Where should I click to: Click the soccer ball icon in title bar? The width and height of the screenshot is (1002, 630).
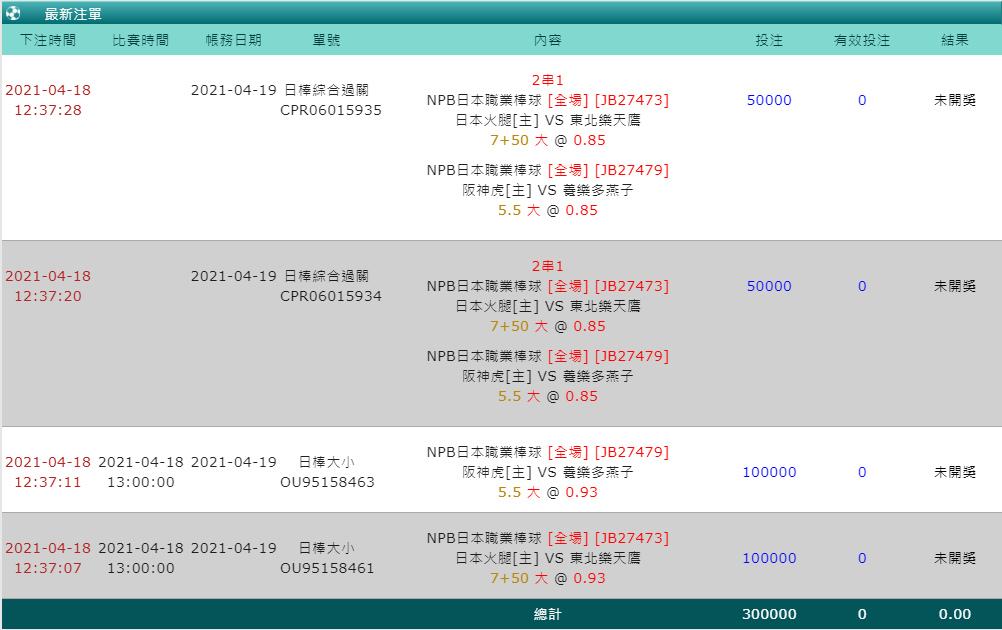point(13,13)
